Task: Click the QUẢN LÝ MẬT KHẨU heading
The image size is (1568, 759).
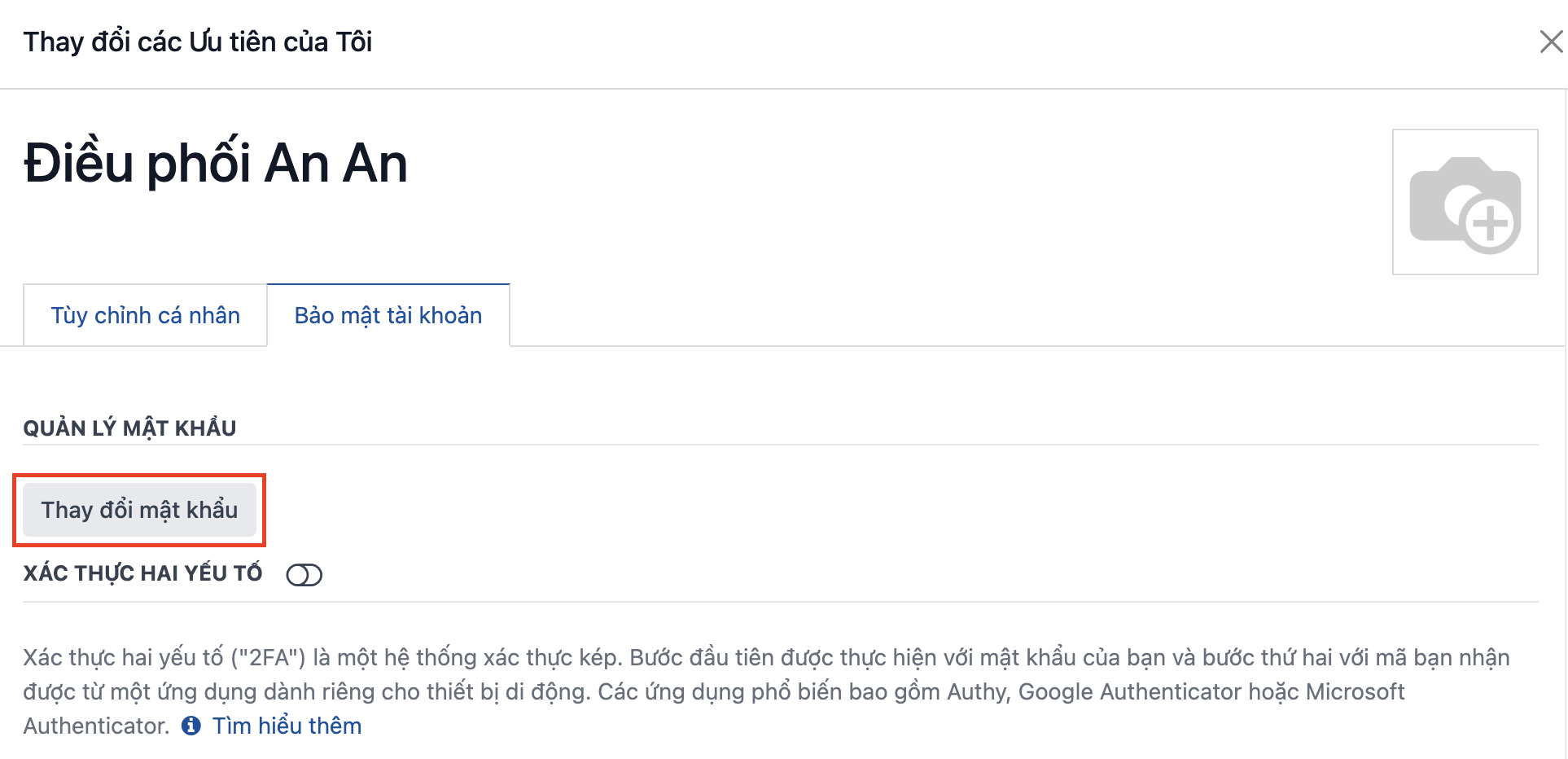Action: (129, 428)
